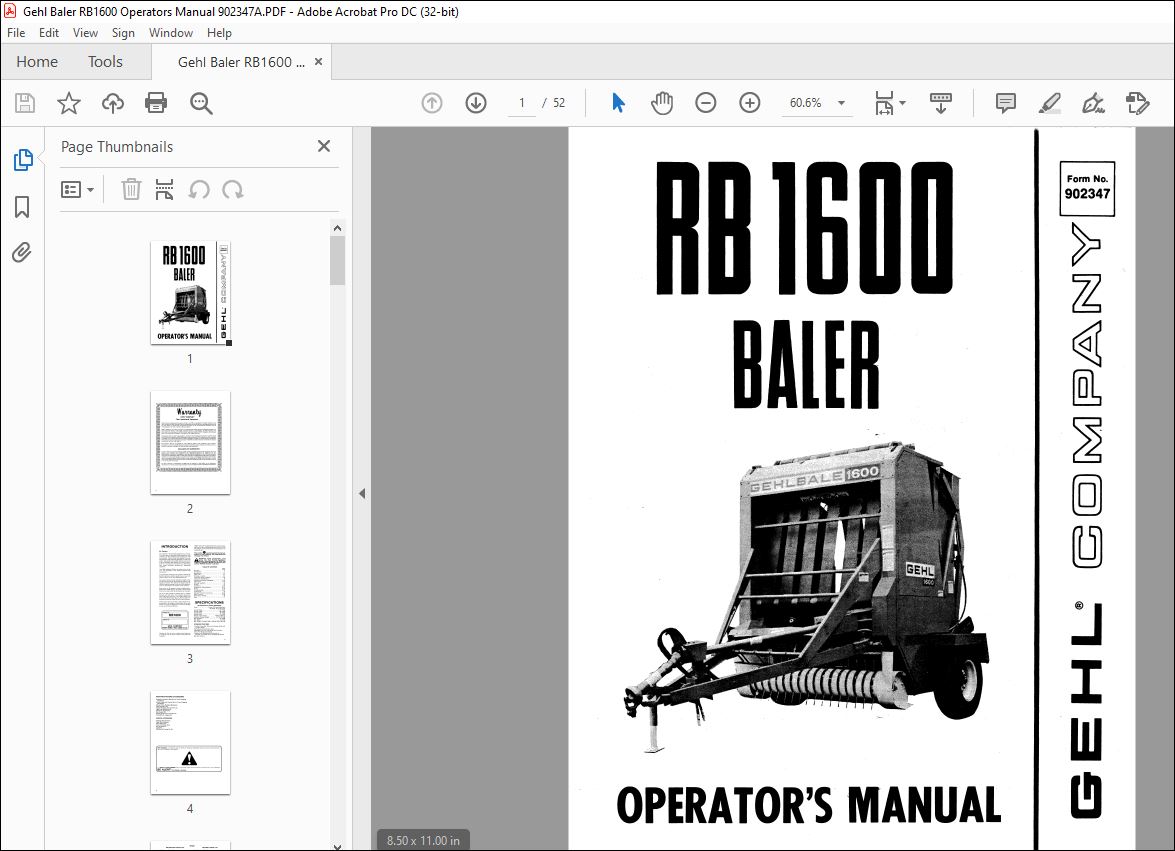Open the File menu
The height and width of the screenshot is (851, 1175).
coord(16,33)
